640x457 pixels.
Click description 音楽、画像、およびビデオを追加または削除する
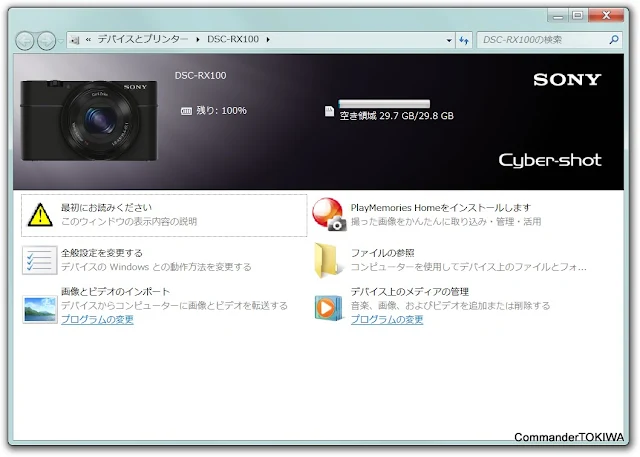coord(451,305)
